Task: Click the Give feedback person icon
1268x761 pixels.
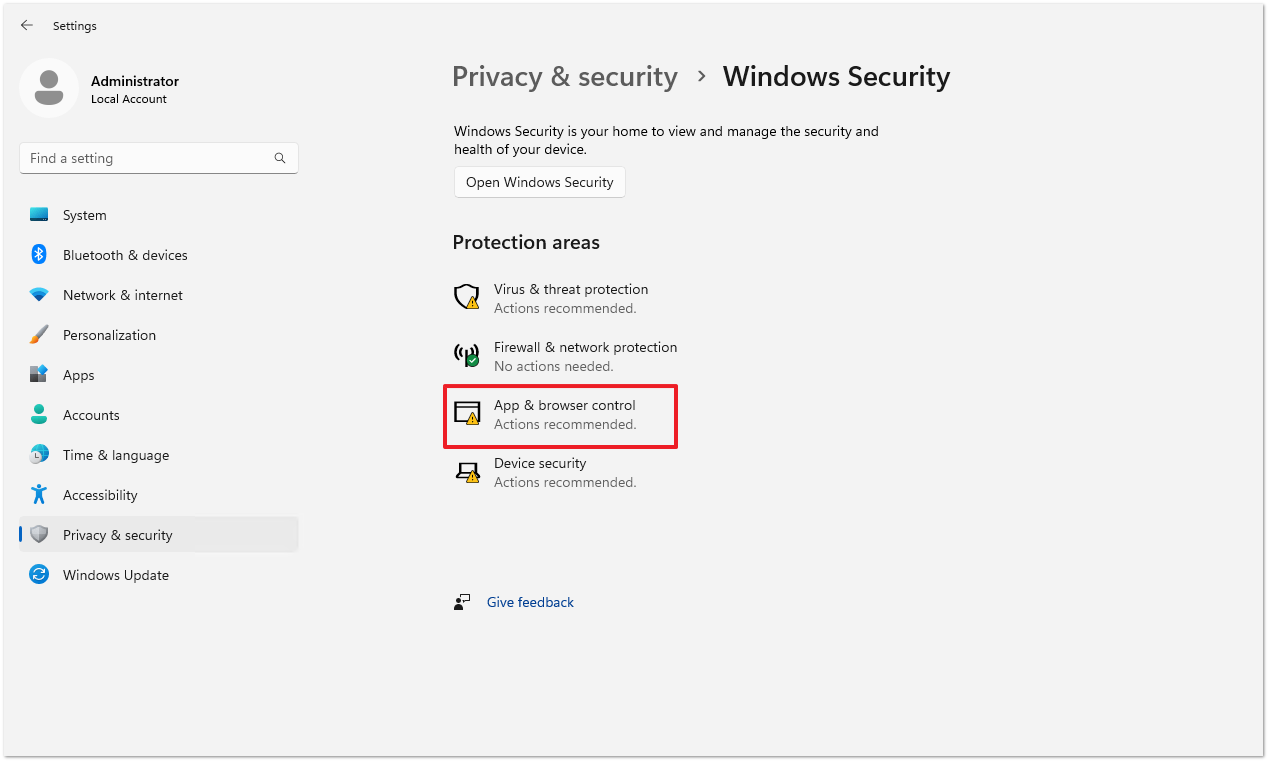Action: click(x=462, y=602)
